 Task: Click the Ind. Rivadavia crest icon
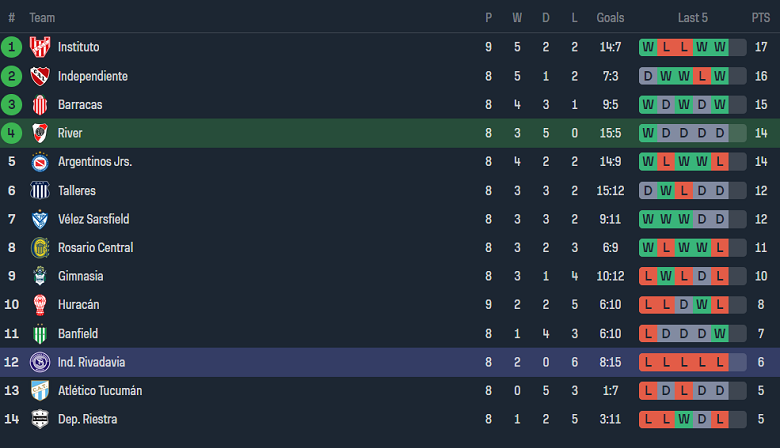point(40,362)
